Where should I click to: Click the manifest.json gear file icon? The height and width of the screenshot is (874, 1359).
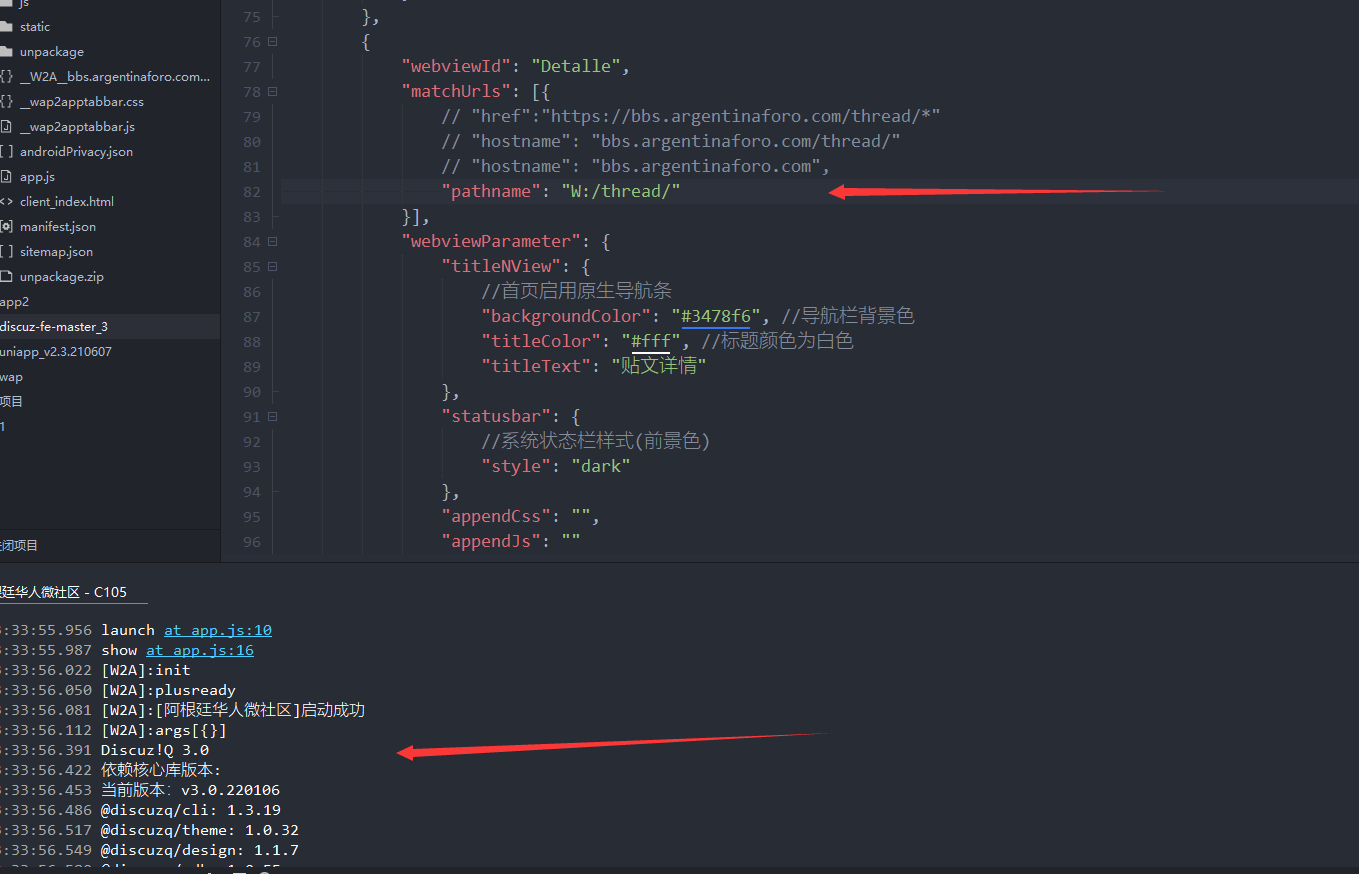coord(6,227)
